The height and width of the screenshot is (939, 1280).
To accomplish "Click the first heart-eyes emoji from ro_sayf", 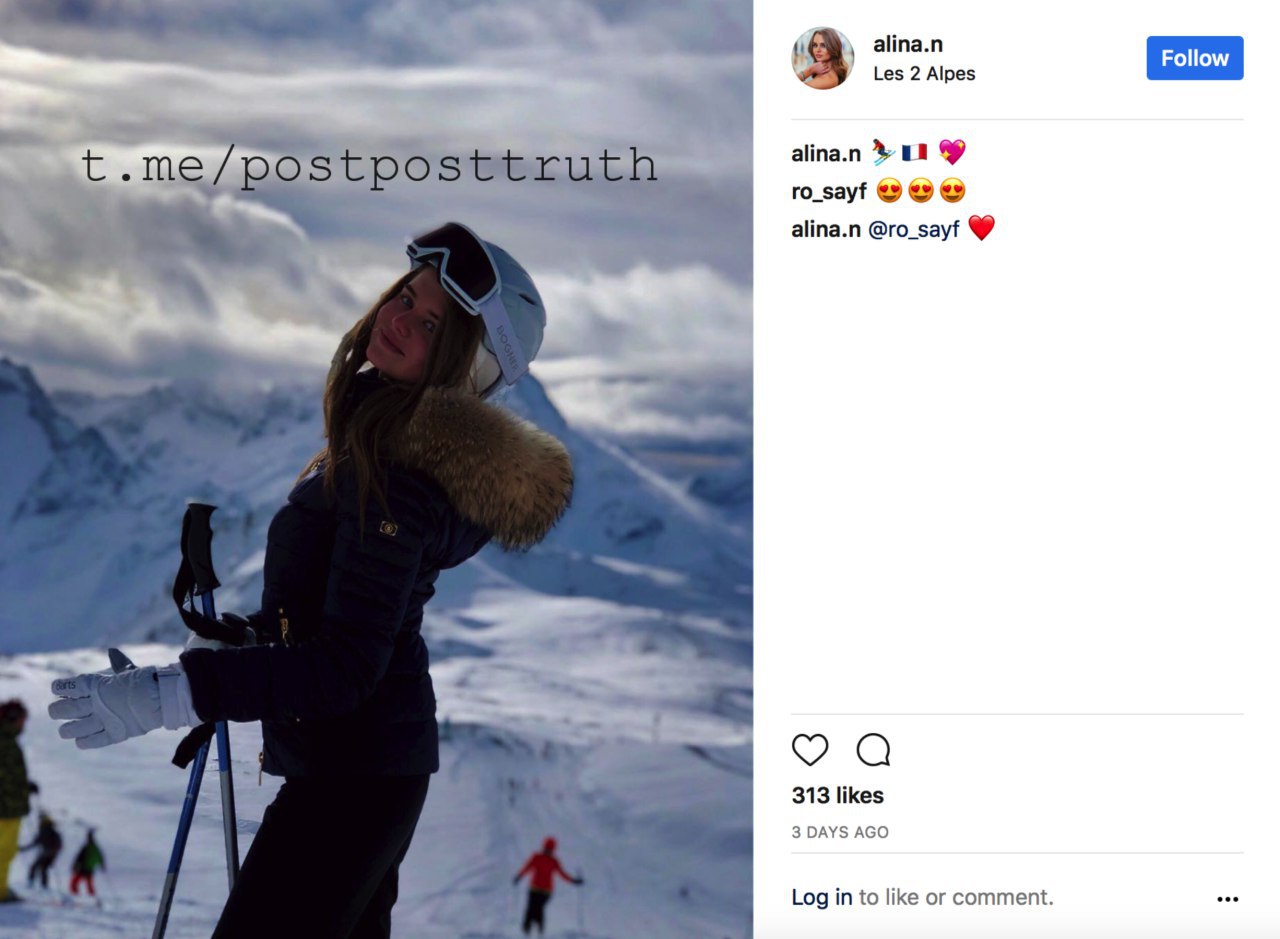I will [x=889, y=191].
